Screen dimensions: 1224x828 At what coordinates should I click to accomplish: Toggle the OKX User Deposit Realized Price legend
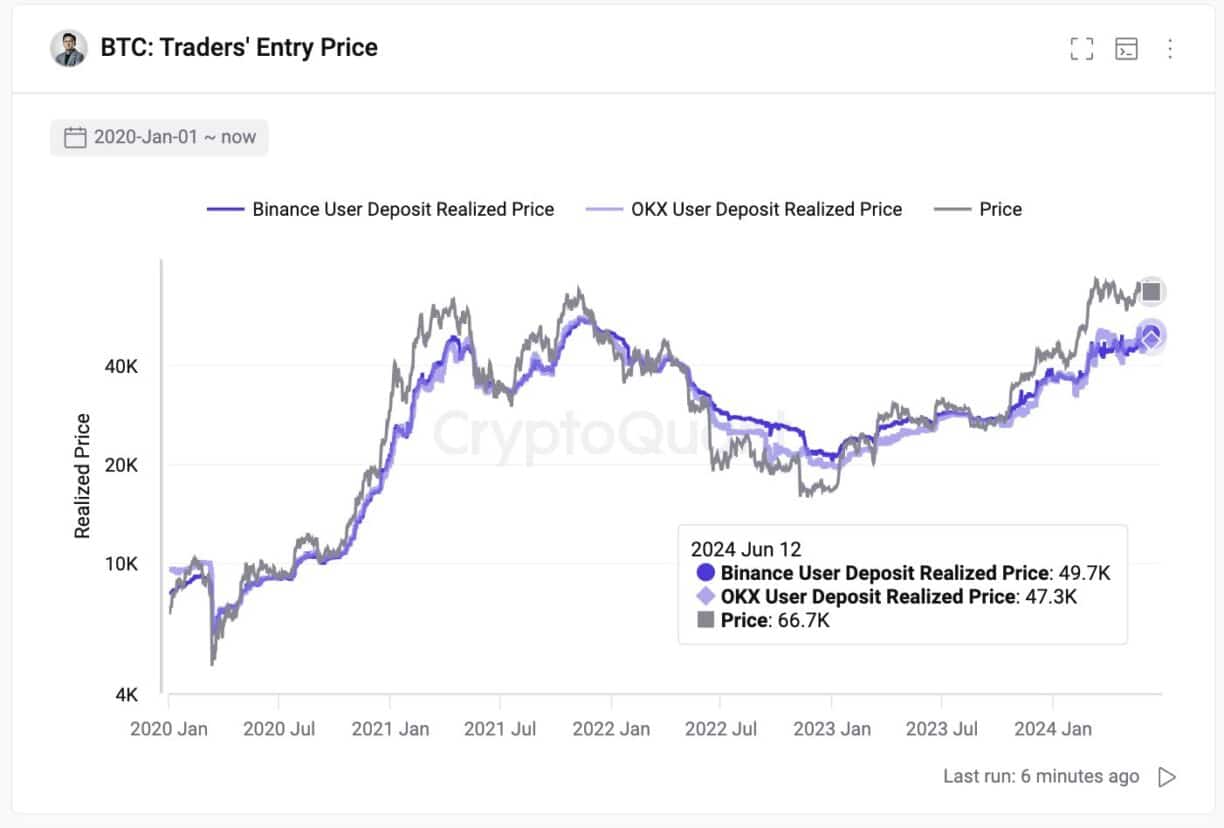744,209
